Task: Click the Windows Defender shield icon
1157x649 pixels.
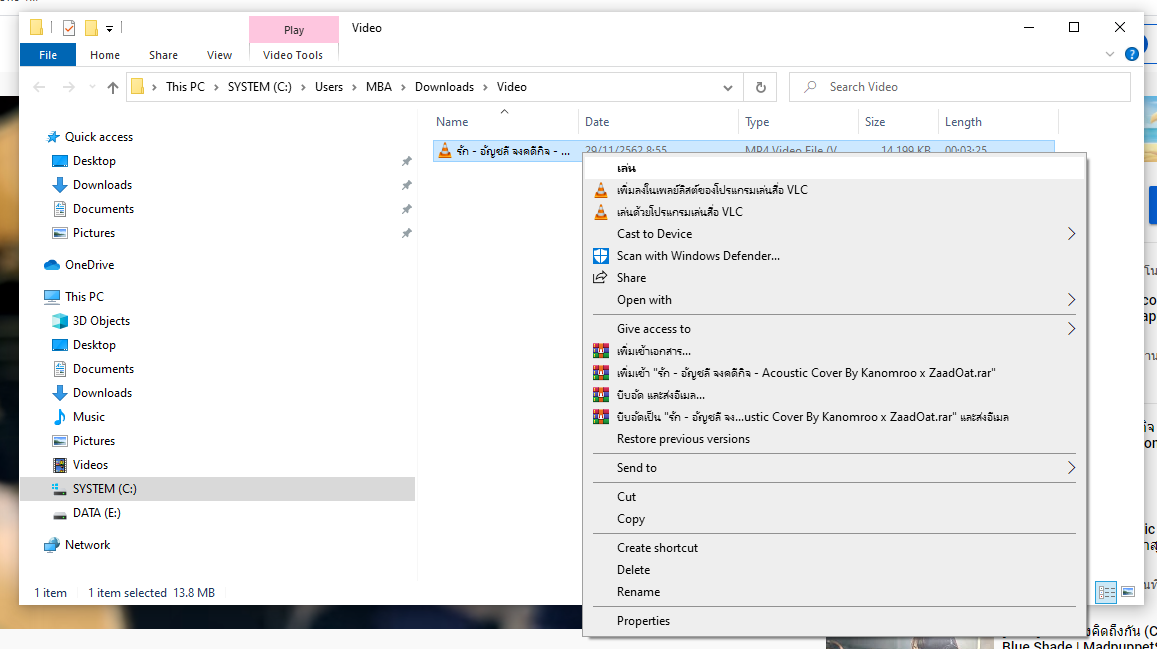Action: point(600,256)
